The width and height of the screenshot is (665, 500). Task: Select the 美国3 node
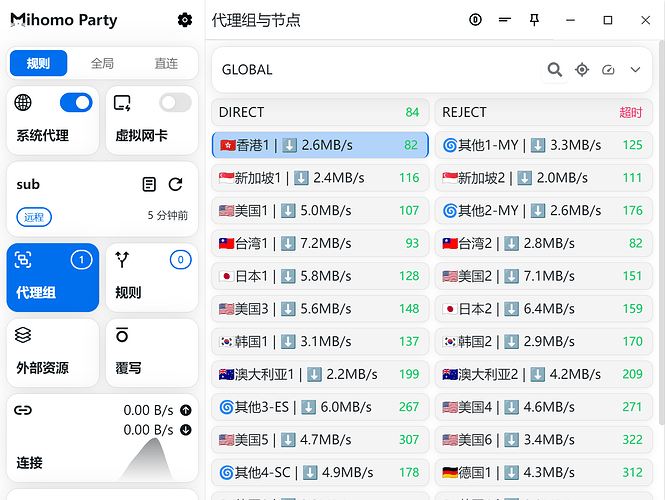[320, 309]
